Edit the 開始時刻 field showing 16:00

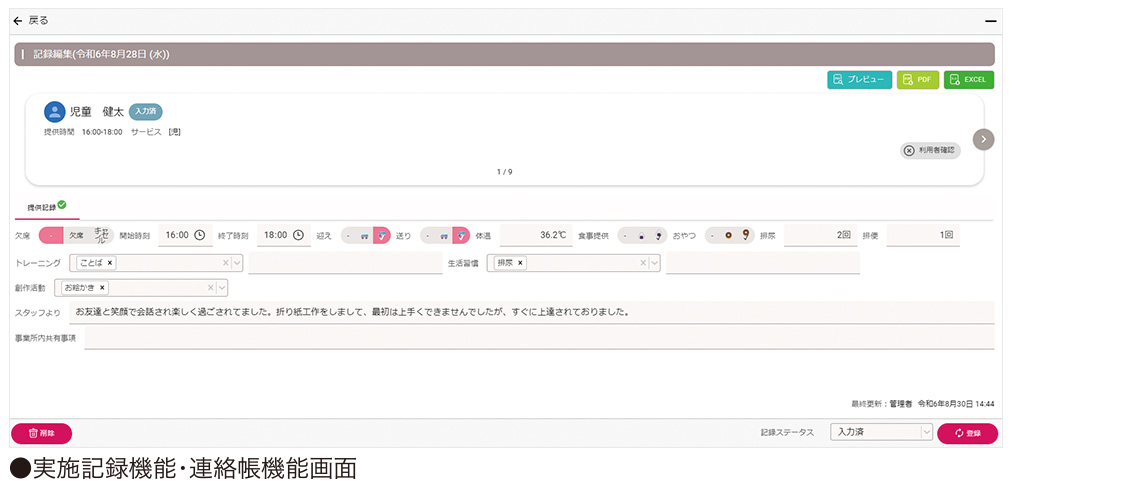(x=185, y=235)
